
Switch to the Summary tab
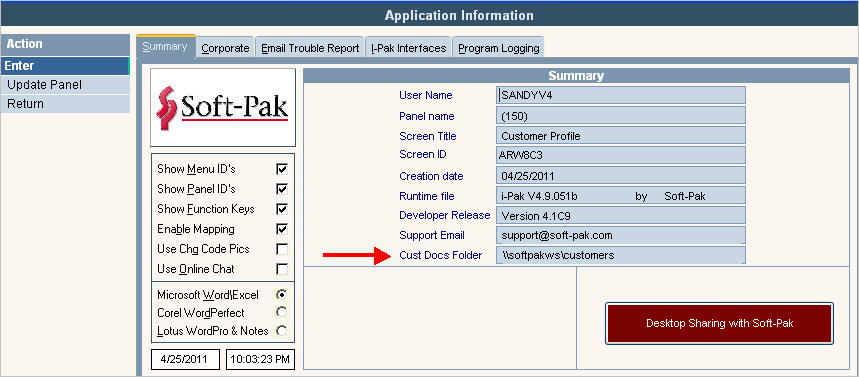165,47
